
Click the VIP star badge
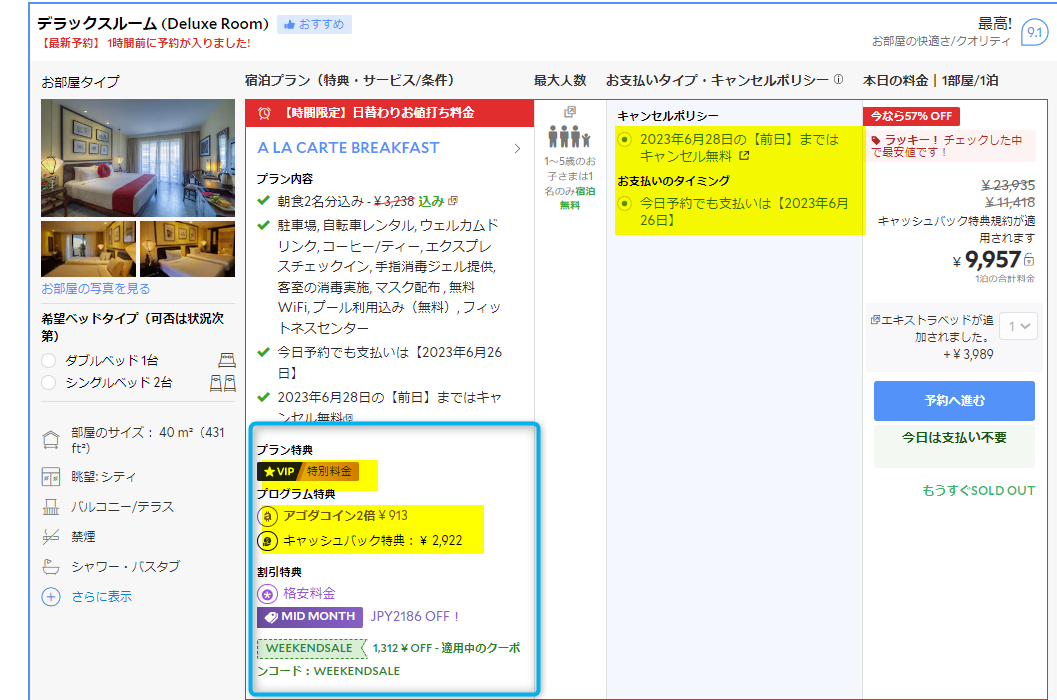279,471
